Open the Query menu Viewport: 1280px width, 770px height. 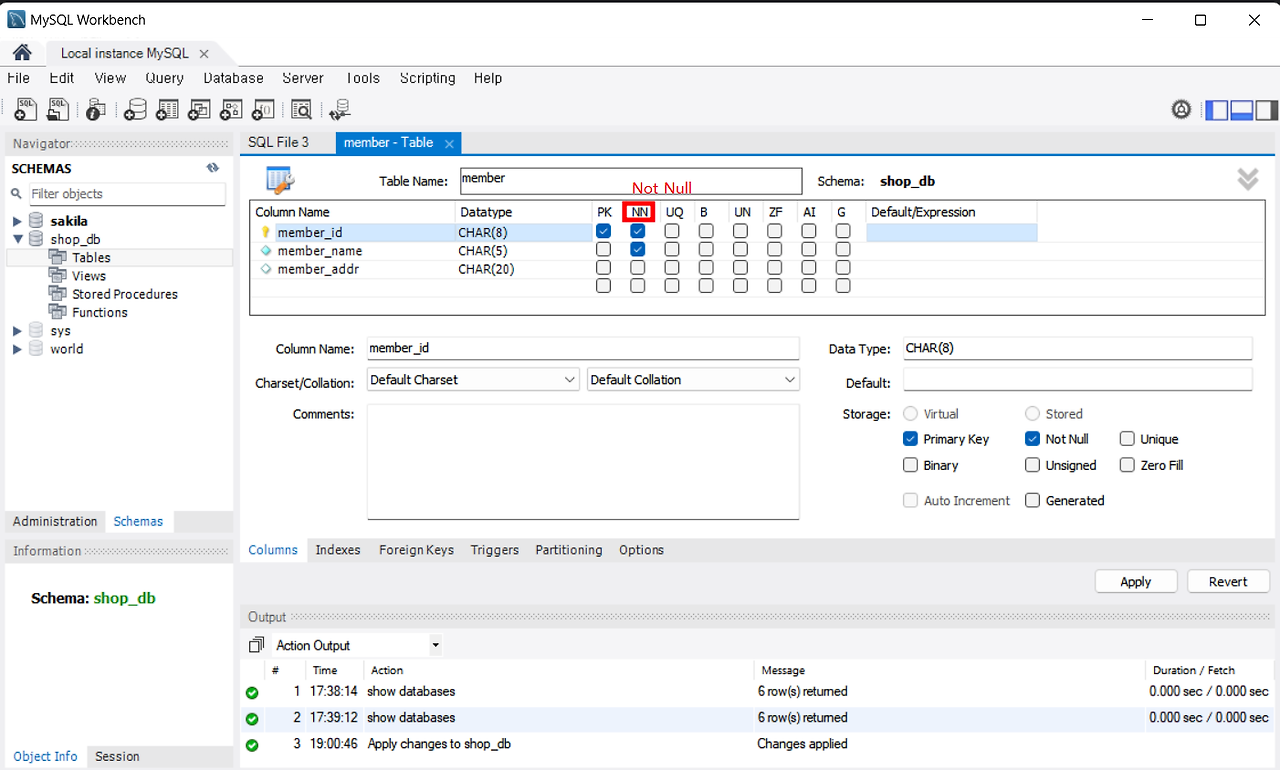(164, 78)
